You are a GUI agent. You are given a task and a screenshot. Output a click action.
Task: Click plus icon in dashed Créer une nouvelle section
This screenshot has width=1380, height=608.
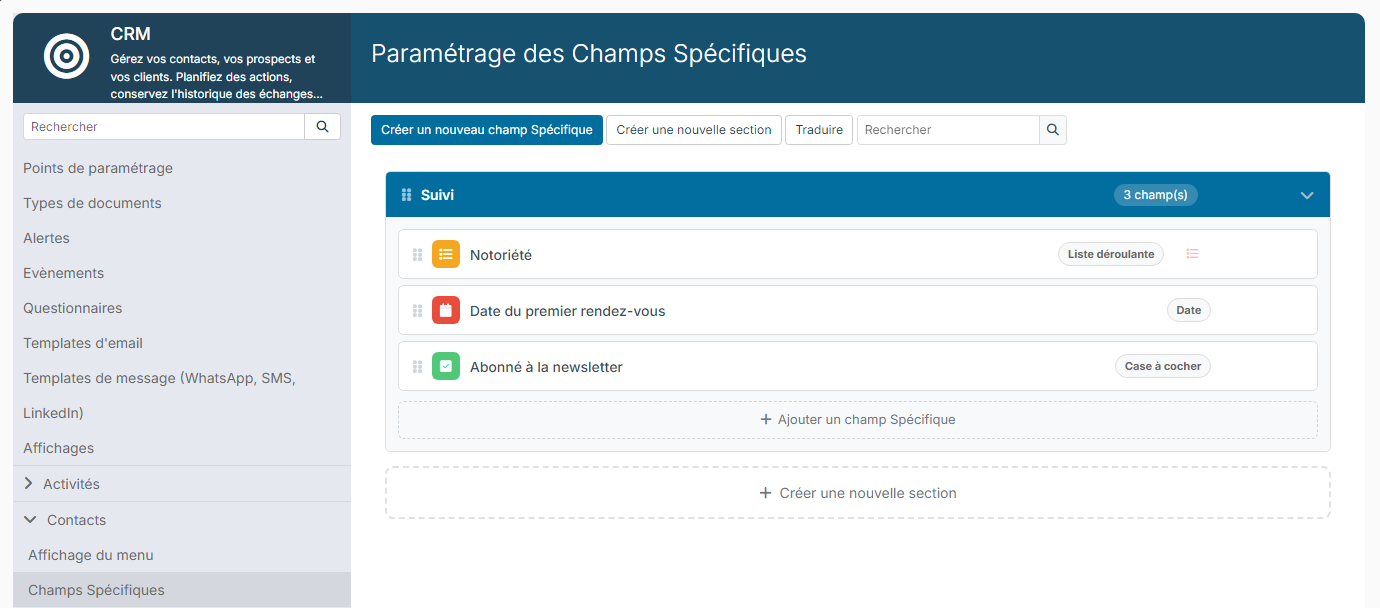coord(765,493)
